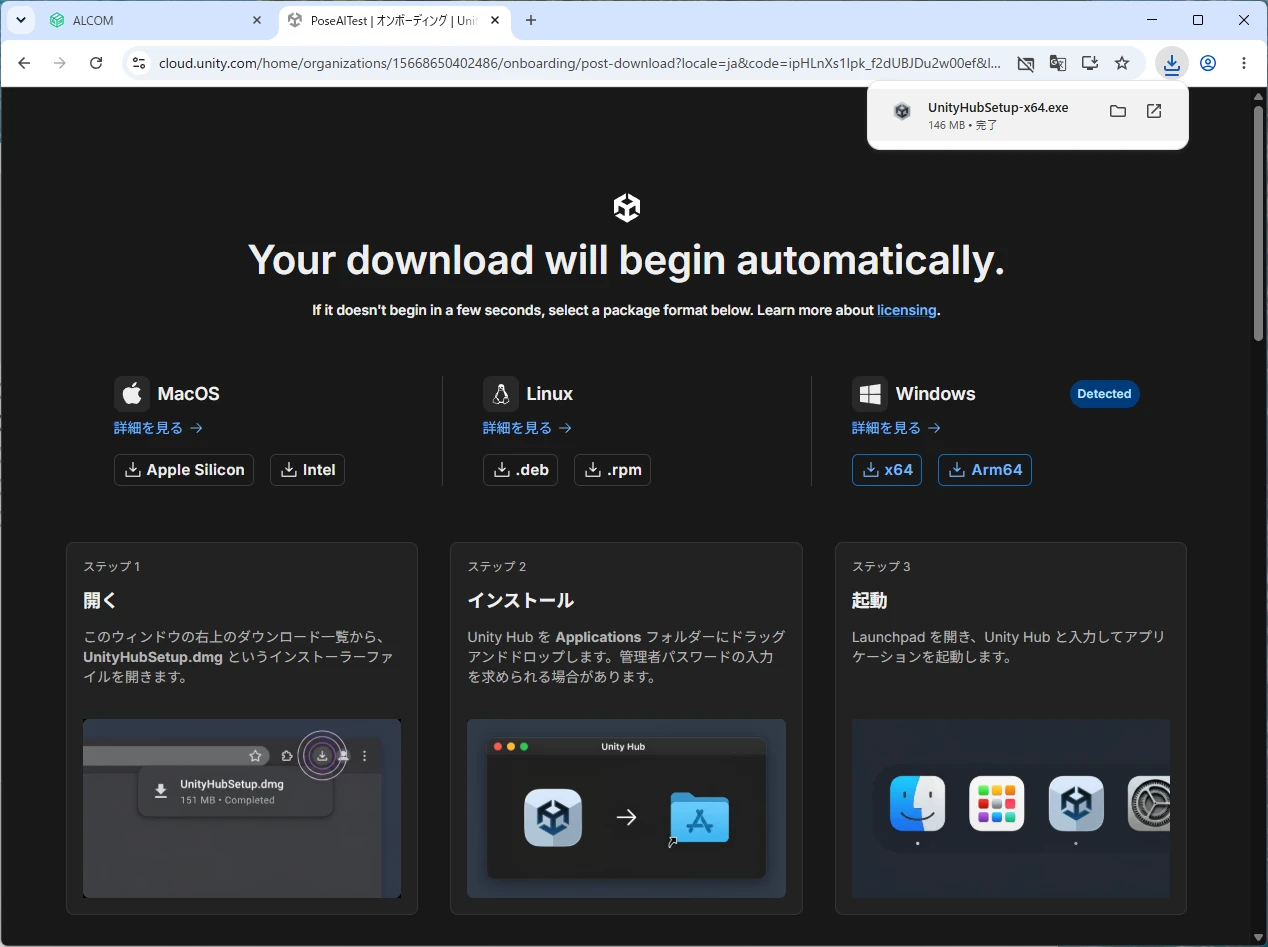Screen dimensions: 1268x947
Task: Open the tab search dropdown arrow
Action: pyautogui.click(x=20, y=20)
